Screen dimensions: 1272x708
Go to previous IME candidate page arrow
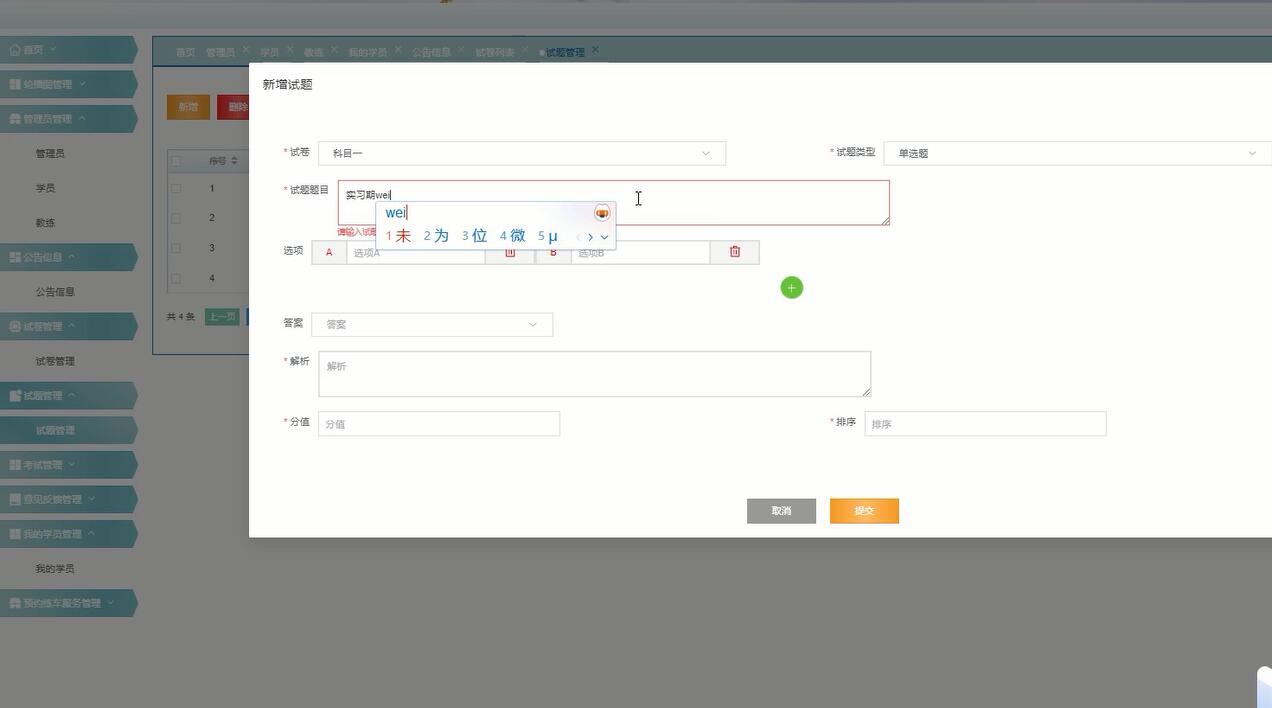(578, 237)
